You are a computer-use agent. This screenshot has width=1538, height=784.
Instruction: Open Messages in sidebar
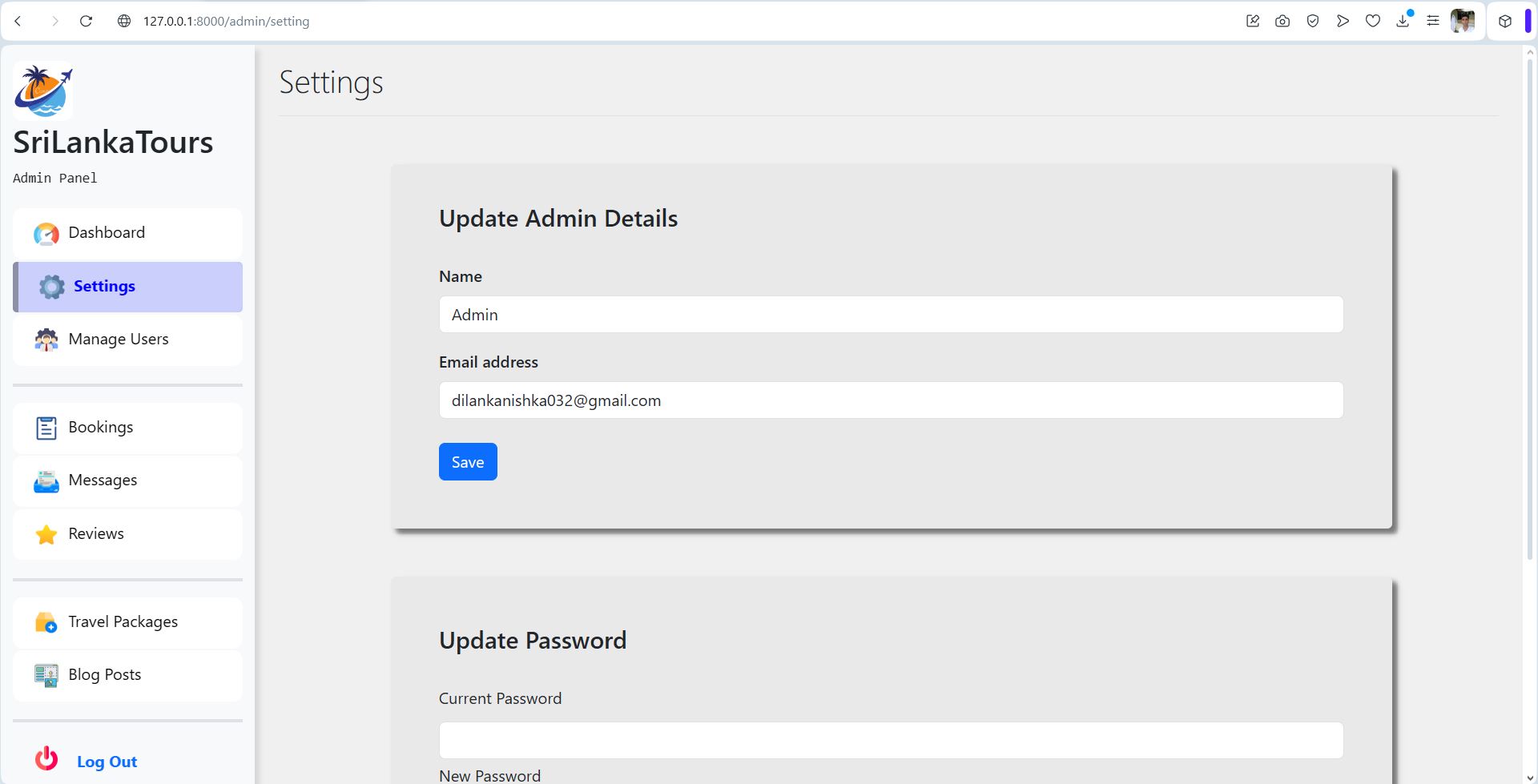[x=127, y=480]
